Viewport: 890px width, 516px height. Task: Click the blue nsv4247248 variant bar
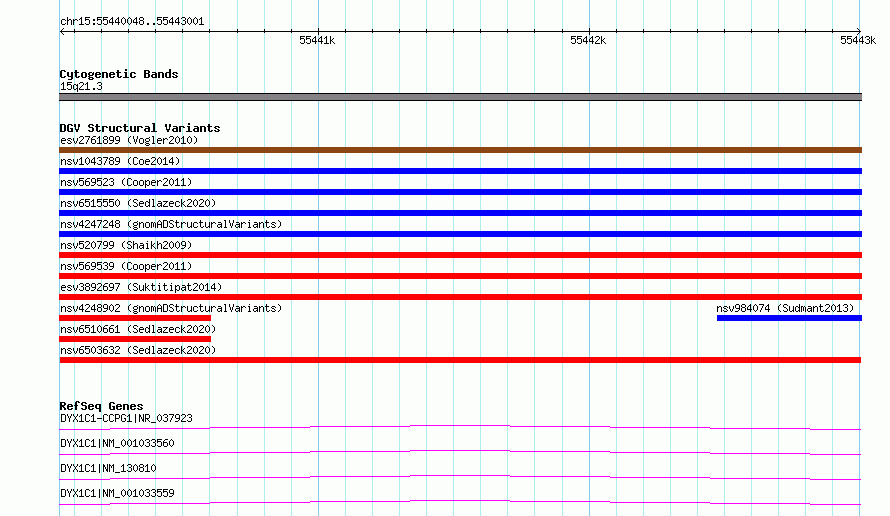coord(460,234)
